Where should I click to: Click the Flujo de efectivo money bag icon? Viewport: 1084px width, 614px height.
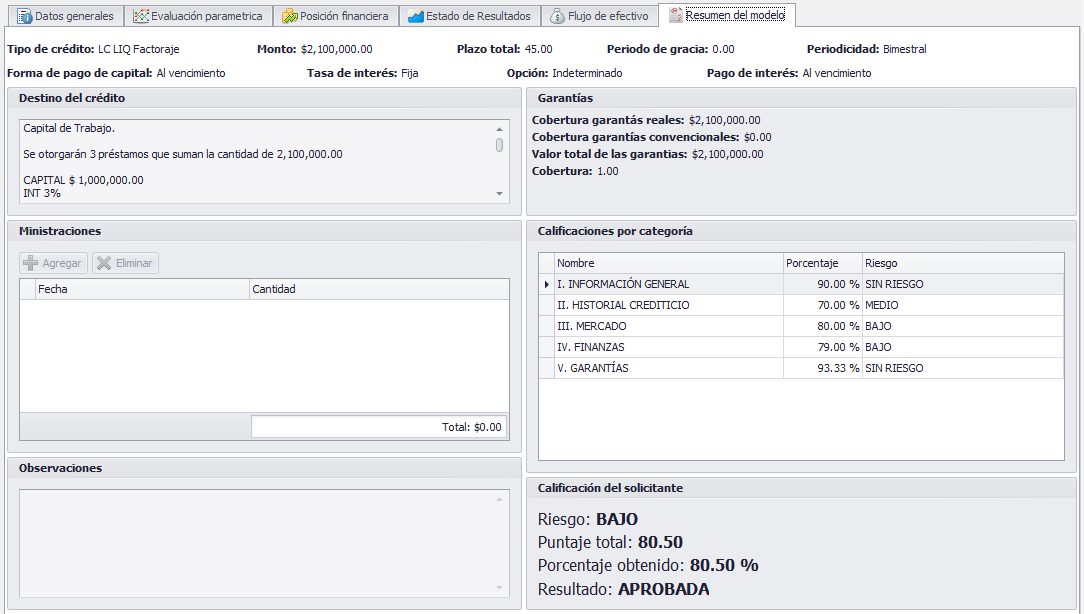557,16
